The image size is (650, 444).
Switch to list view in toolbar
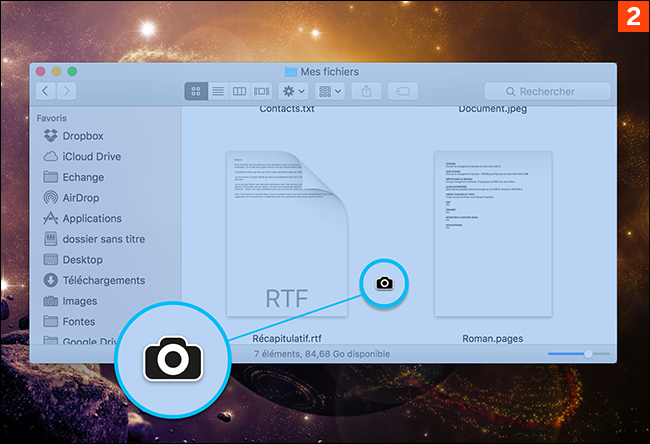[217, 91]
